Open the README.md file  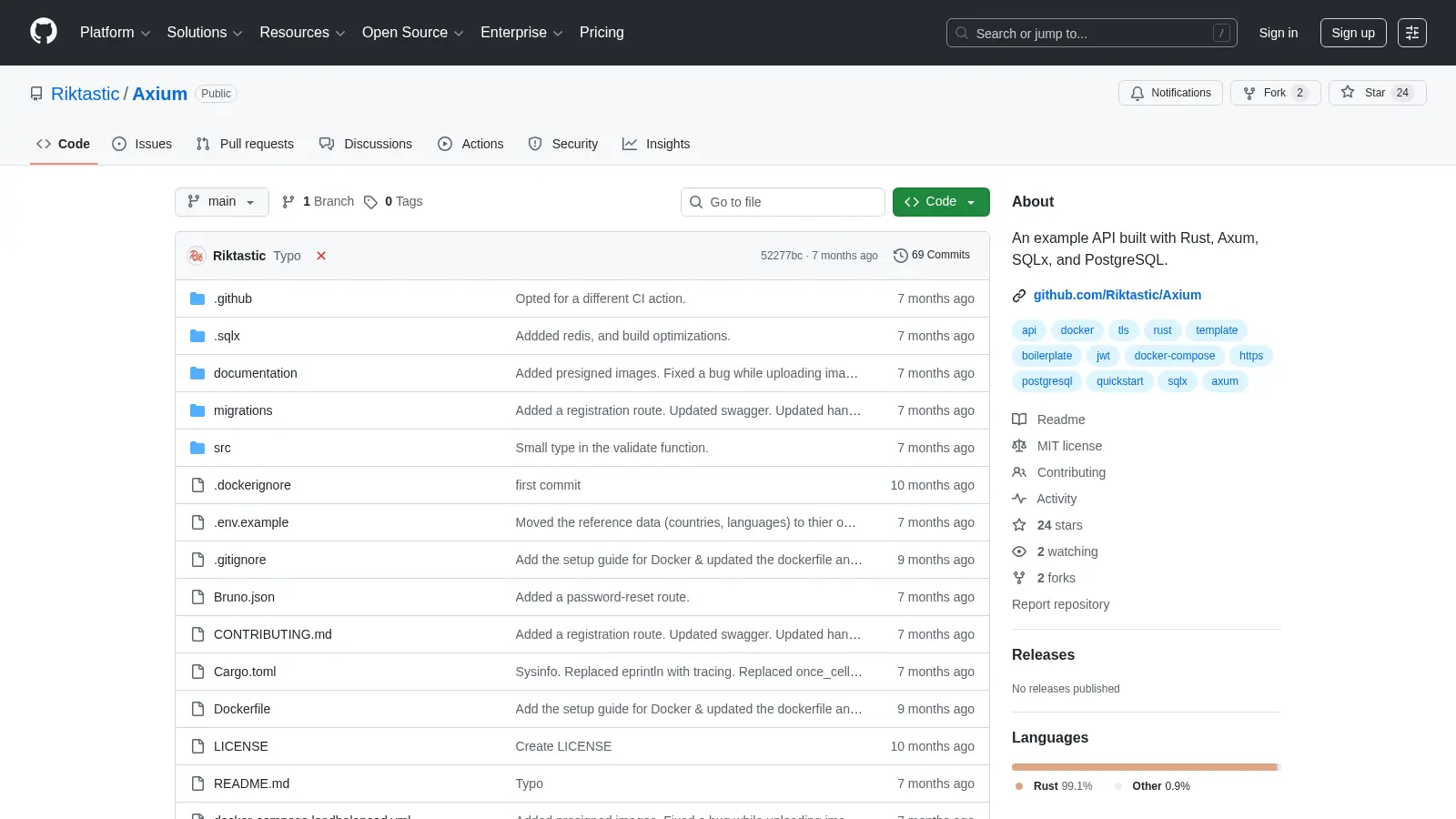[251, 784]
